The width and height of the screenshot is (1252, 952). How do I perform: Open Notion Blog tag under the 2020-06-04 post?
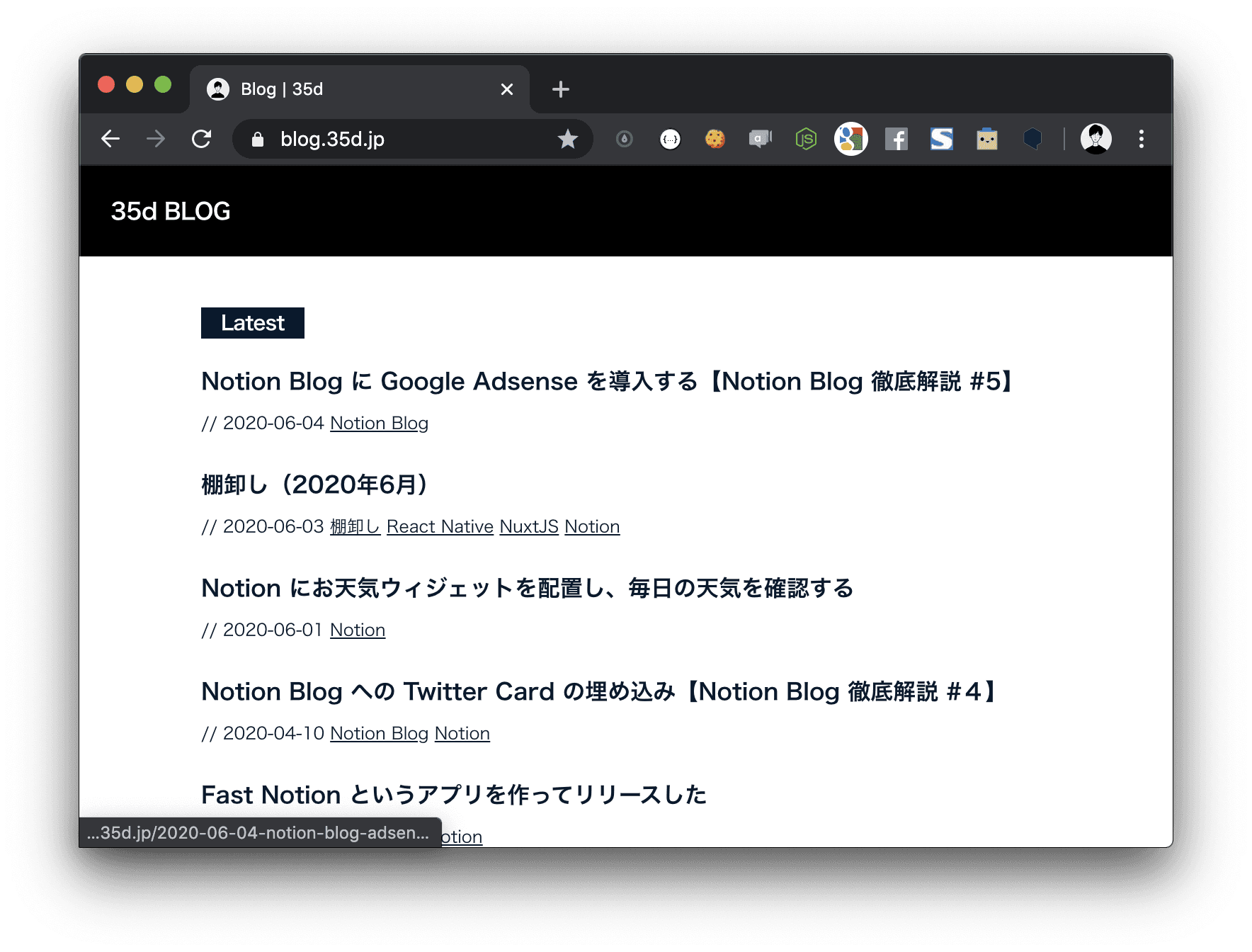[379, 423]
